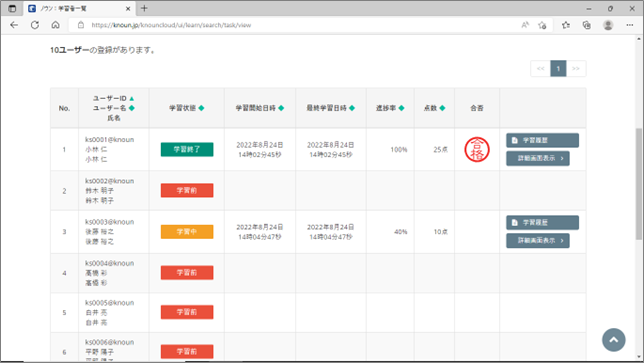Open the collections icon
The height and width of the screenshot is (363, 644).
click(x=586, y=25)
